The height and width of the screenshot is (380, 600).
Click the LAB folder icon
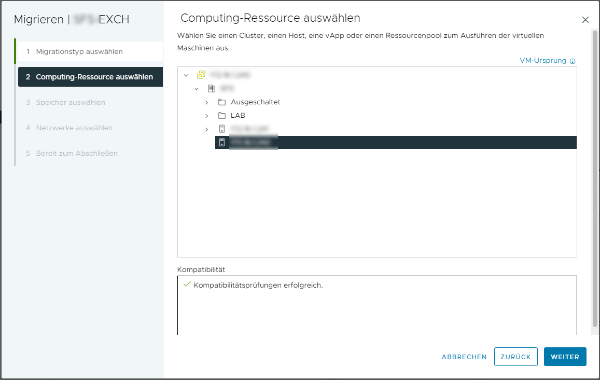(x=222, y=115)
